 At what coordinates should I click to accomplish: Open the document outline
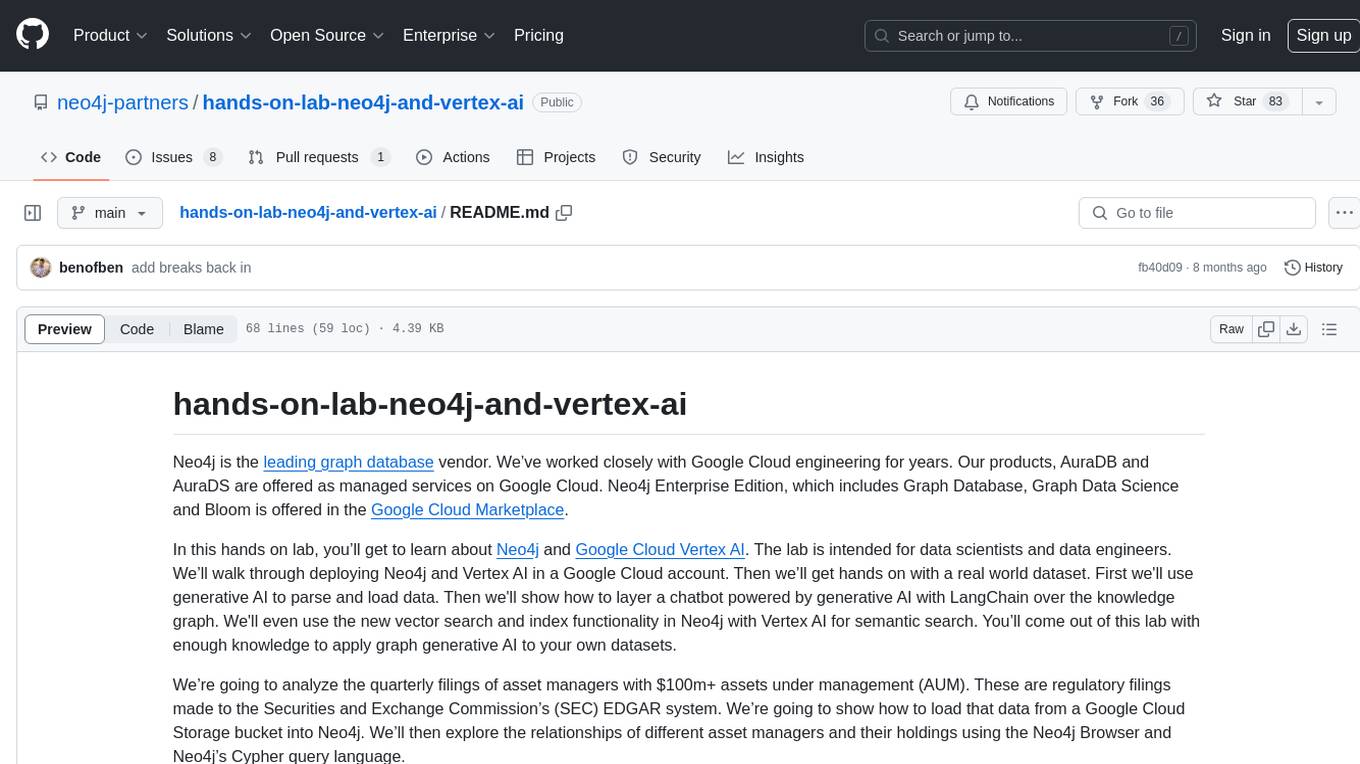coord(1329,329)
